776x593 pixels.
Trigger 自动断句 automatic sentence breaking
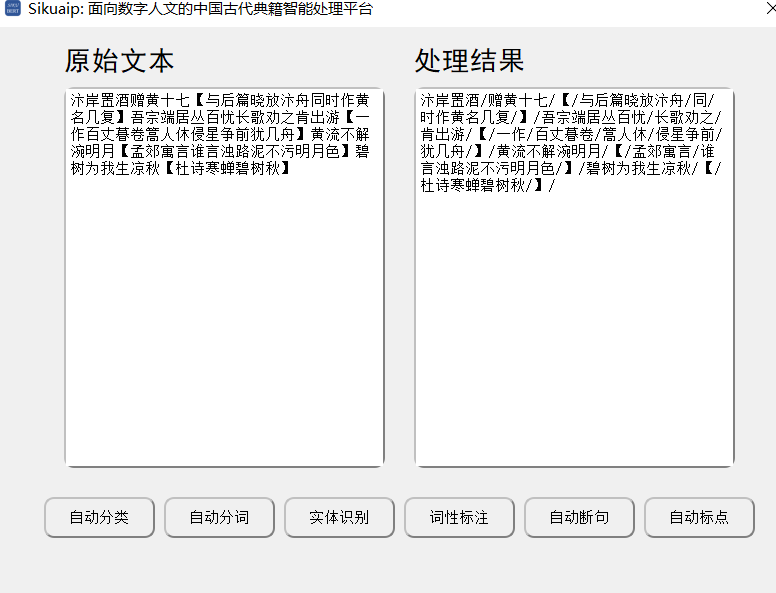[579, 517]
